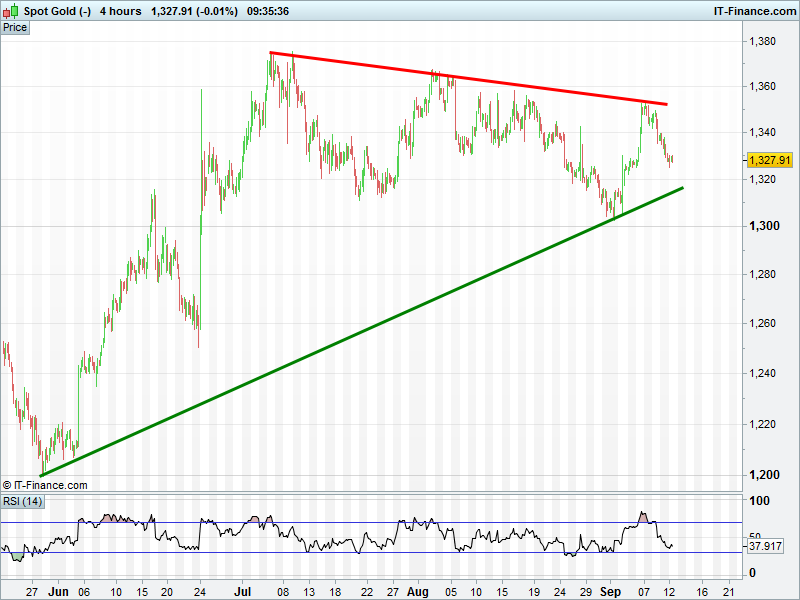The height and width of the screenshot is (600, 800).
Task: Click the RSI (14) indicator label
Action: [22, 502]
